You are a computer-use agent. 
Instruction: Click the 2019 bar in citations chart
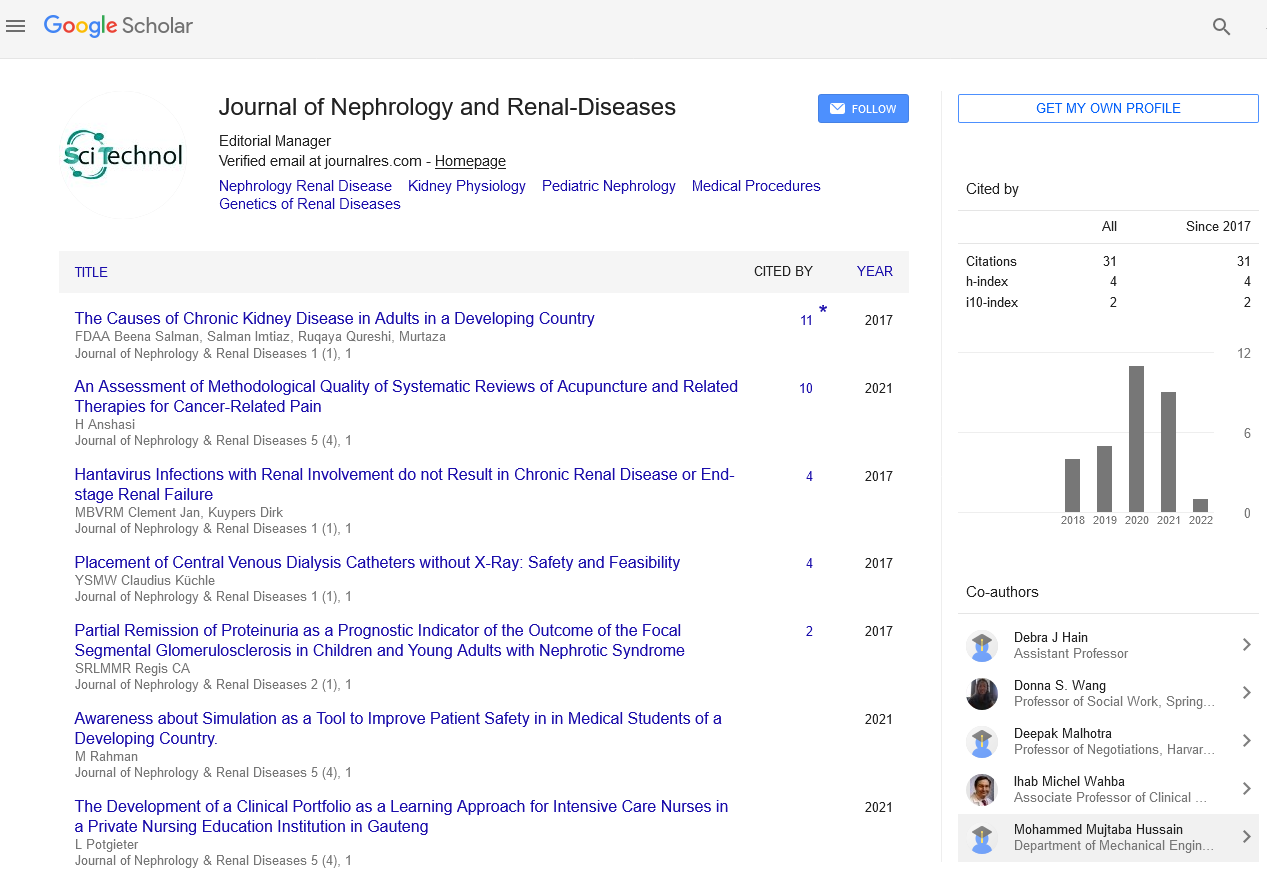(1104, 479)
